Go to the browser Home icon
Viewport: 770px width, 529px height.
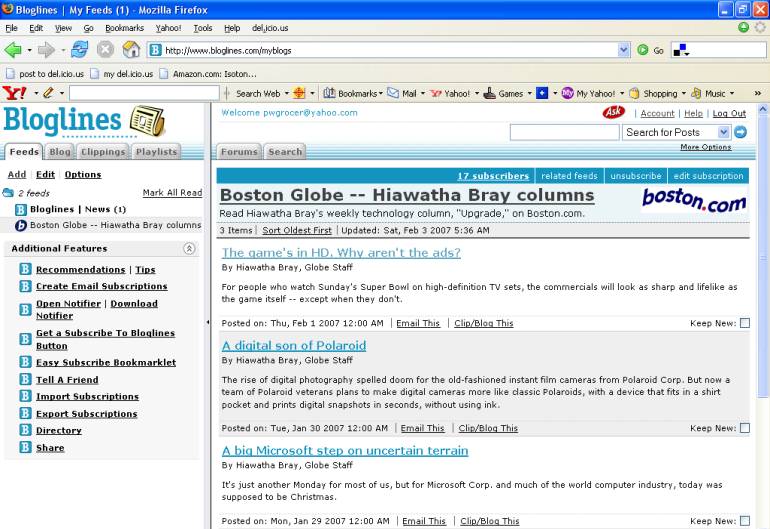(x=131, y=50)
